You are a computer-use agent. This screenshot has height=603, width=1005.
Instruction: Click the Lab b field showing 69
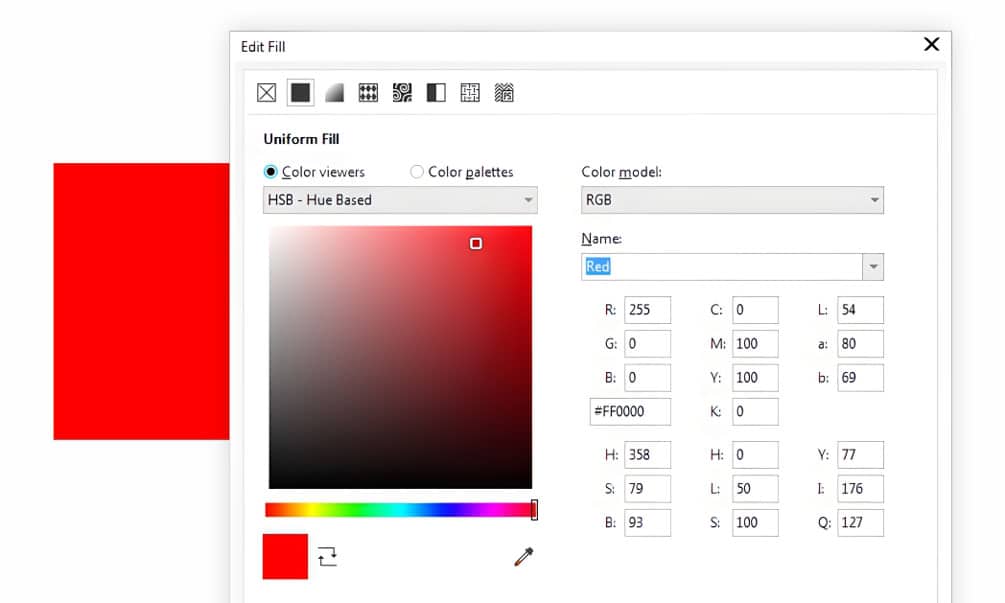[860, 377]
